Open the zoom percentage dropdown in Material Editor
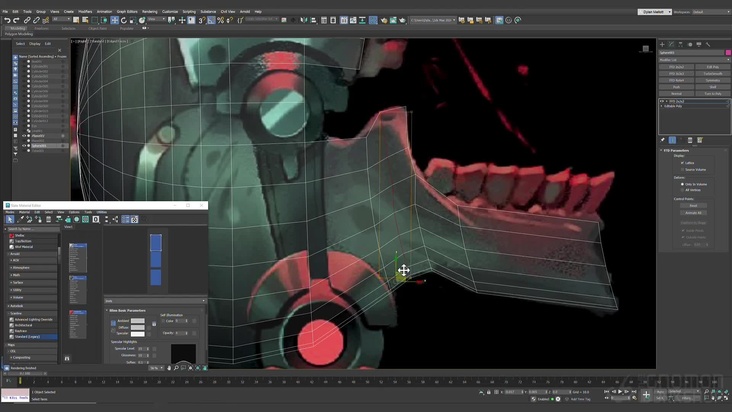The image size is (732, 412). (x=156, y=368)
